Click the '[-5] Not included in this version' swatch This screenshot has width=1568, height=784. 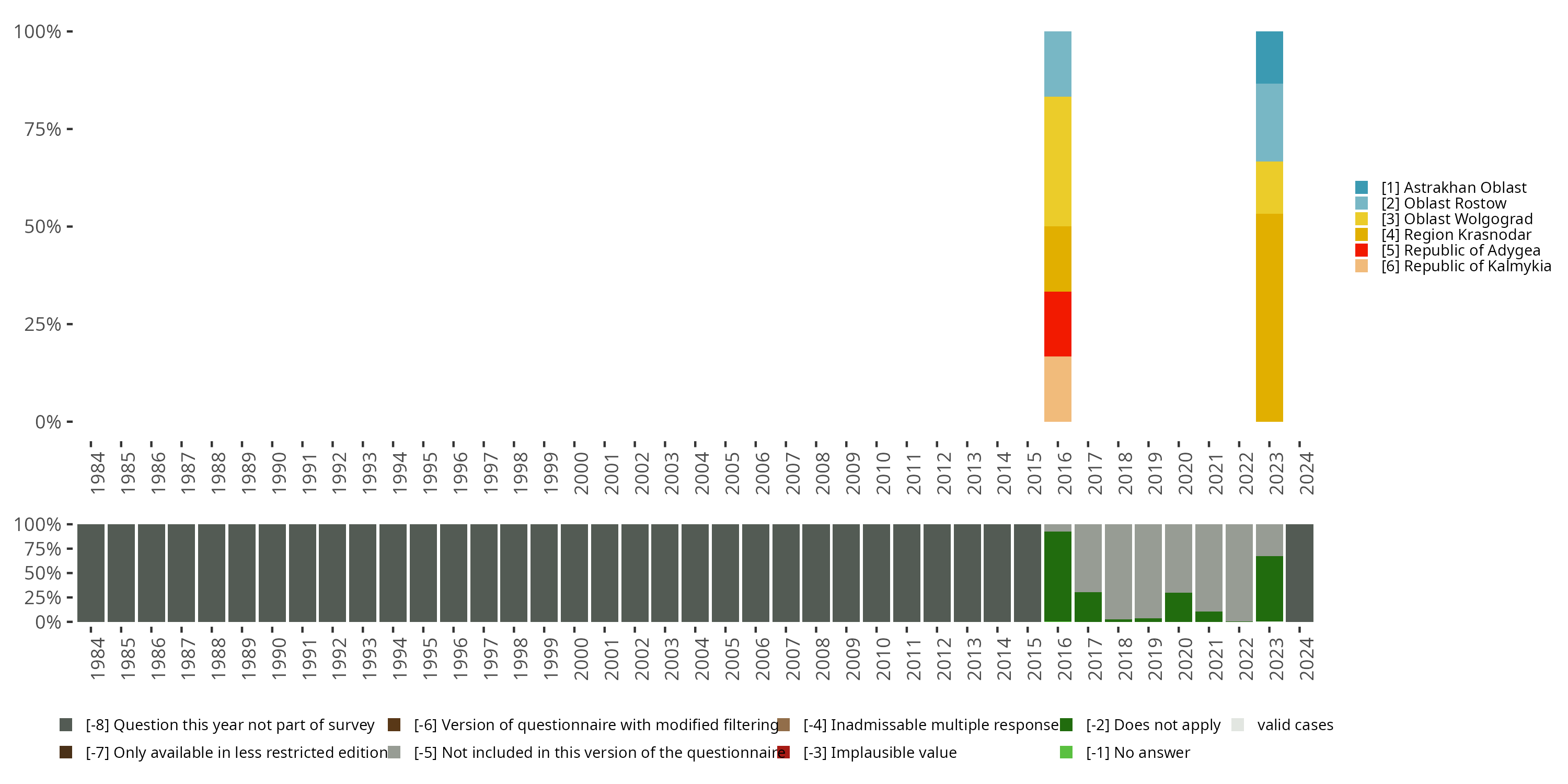click(394, 752)
